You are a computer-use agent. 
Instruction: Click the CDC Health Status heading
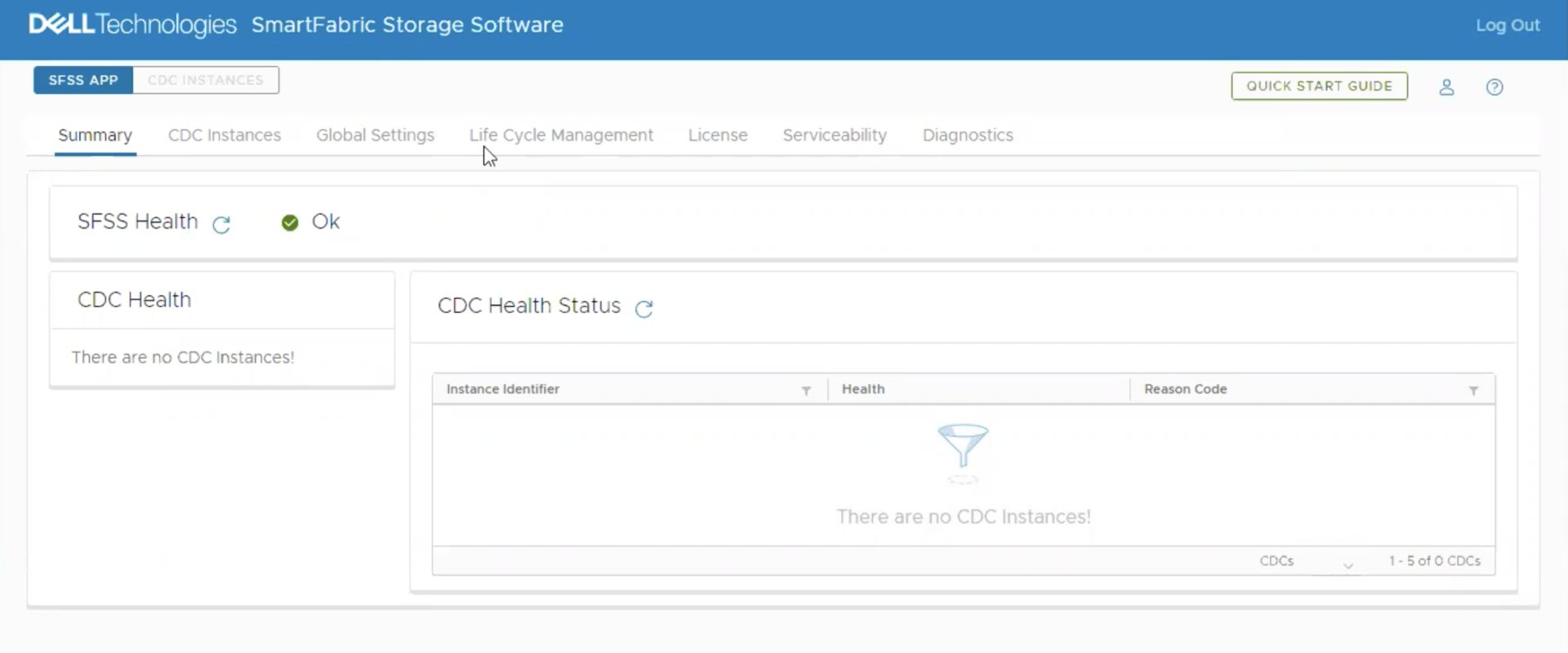(x=529, y=305)
